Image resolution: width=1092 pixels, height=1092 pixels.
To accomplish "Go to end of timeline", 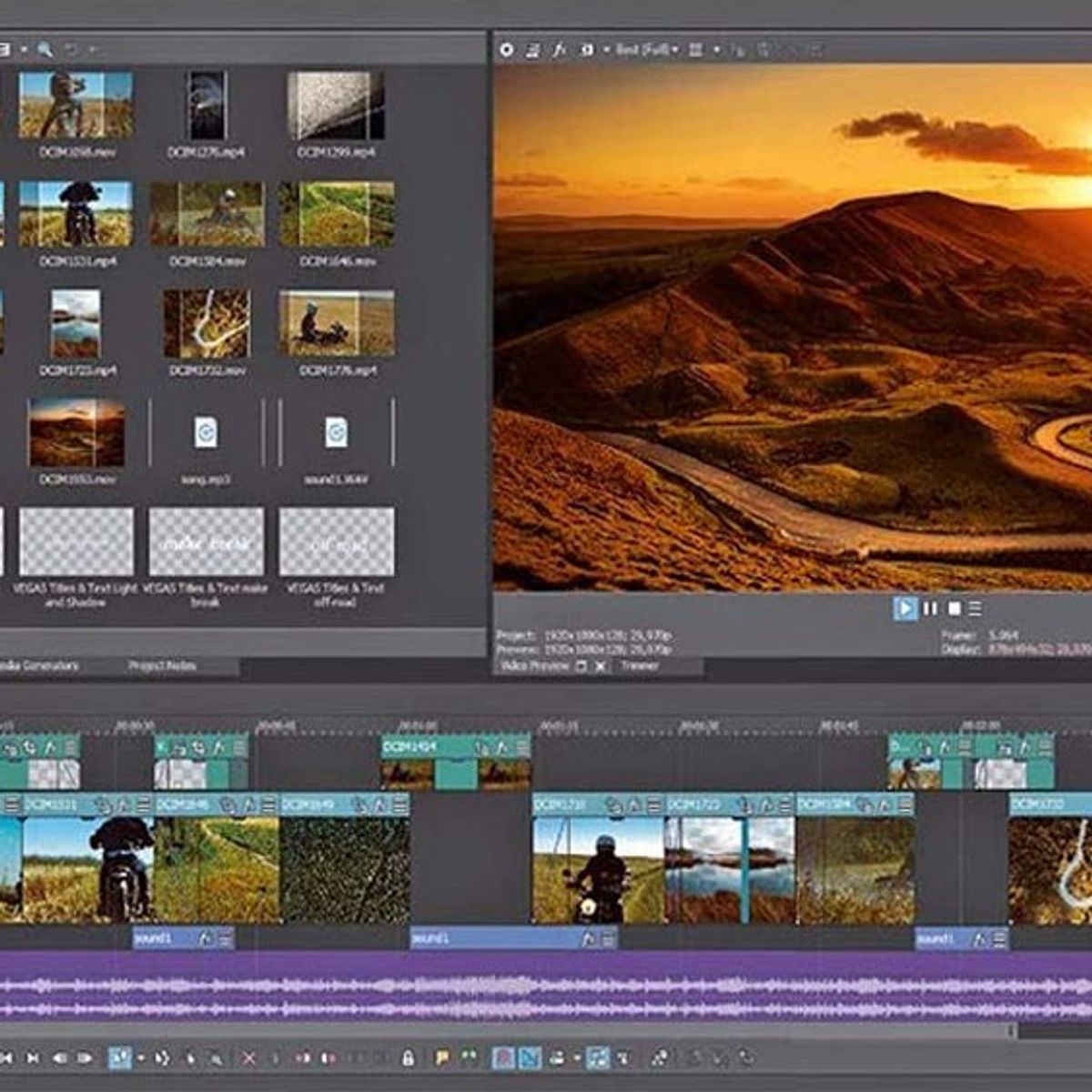I will [x=33, y=1057].
